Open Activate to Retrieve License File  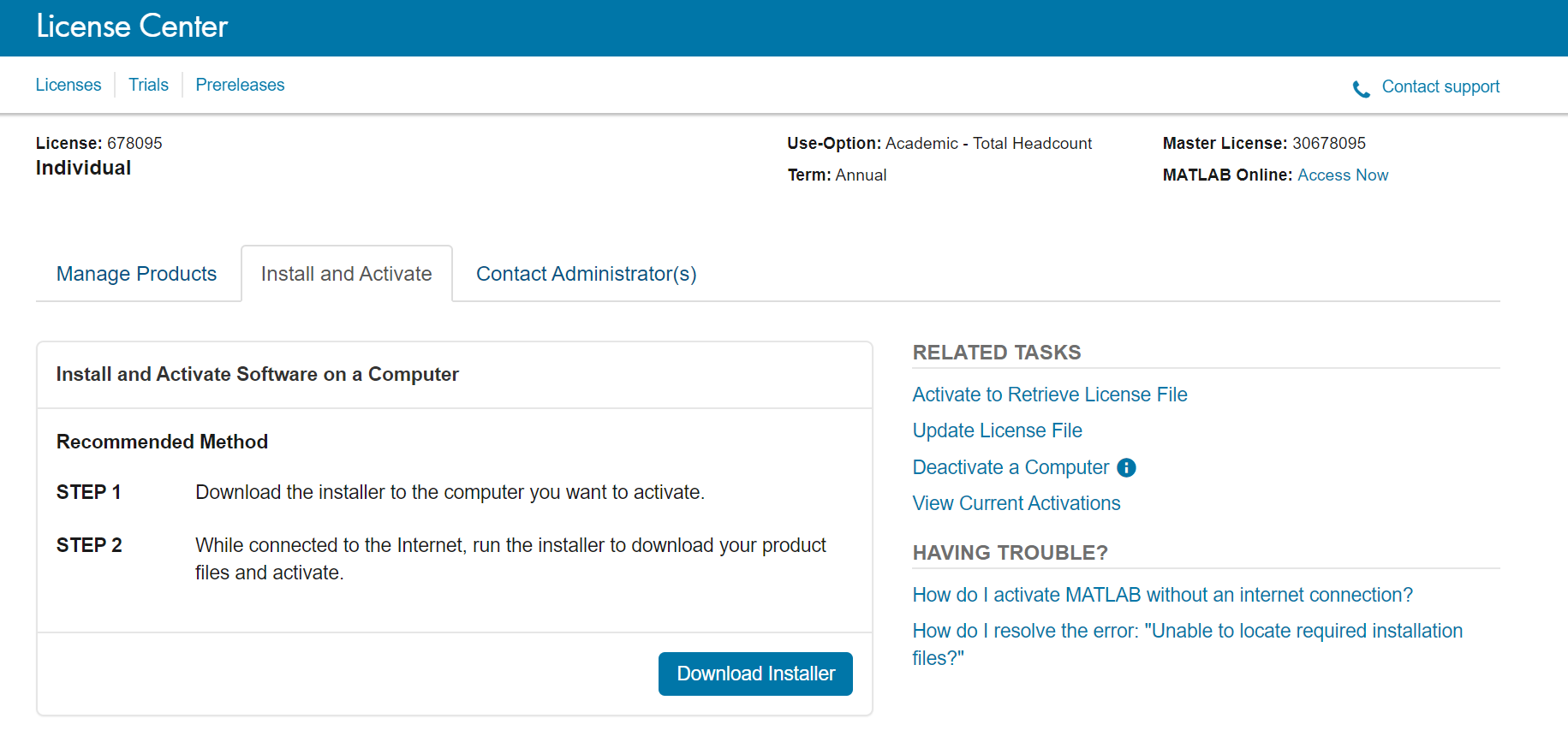(1050, 395)
